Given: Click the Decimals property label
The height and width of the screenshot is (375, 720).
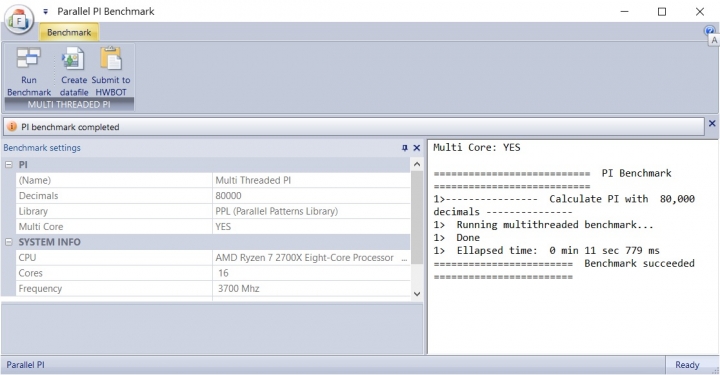Looking at the screenshot, I should 39,196.
